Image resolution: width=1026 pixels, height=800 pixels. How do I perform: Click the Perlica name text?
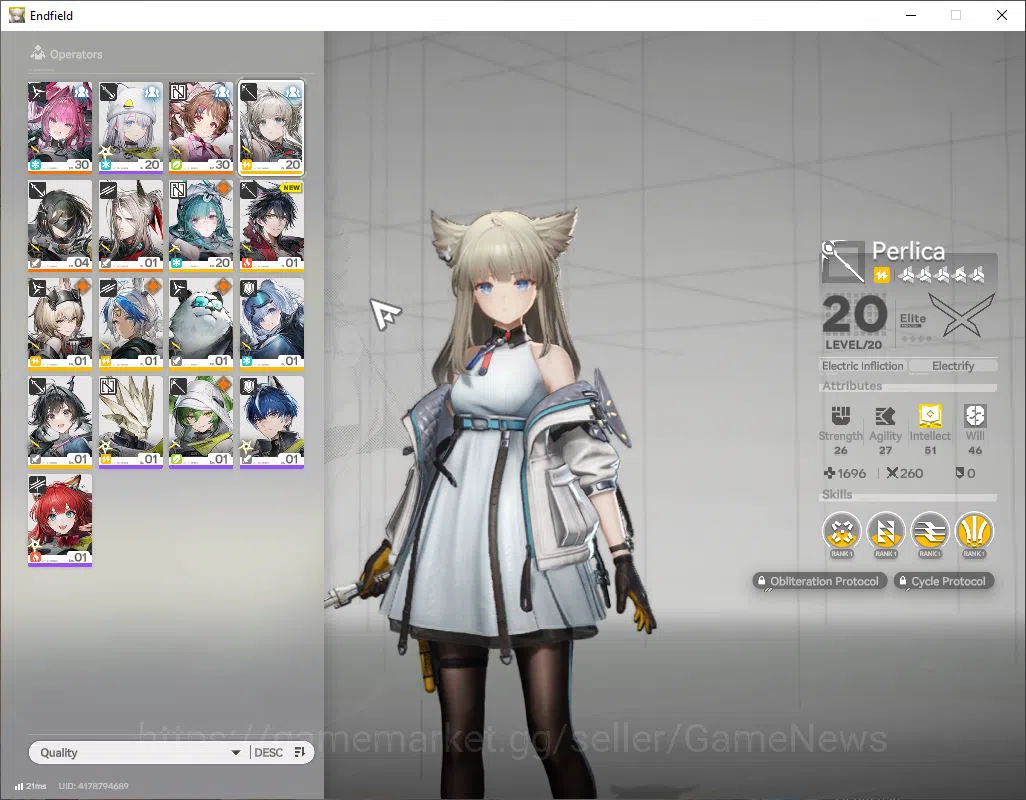tap(908, 251)
